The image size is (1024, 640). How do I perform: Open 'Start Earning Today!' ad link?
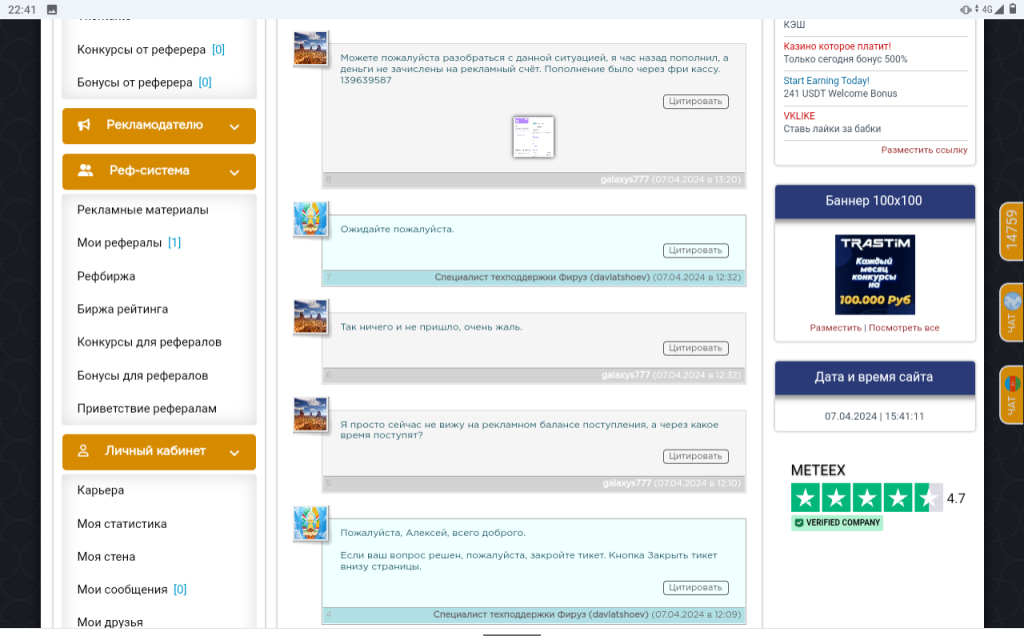(x=826, y=81)
